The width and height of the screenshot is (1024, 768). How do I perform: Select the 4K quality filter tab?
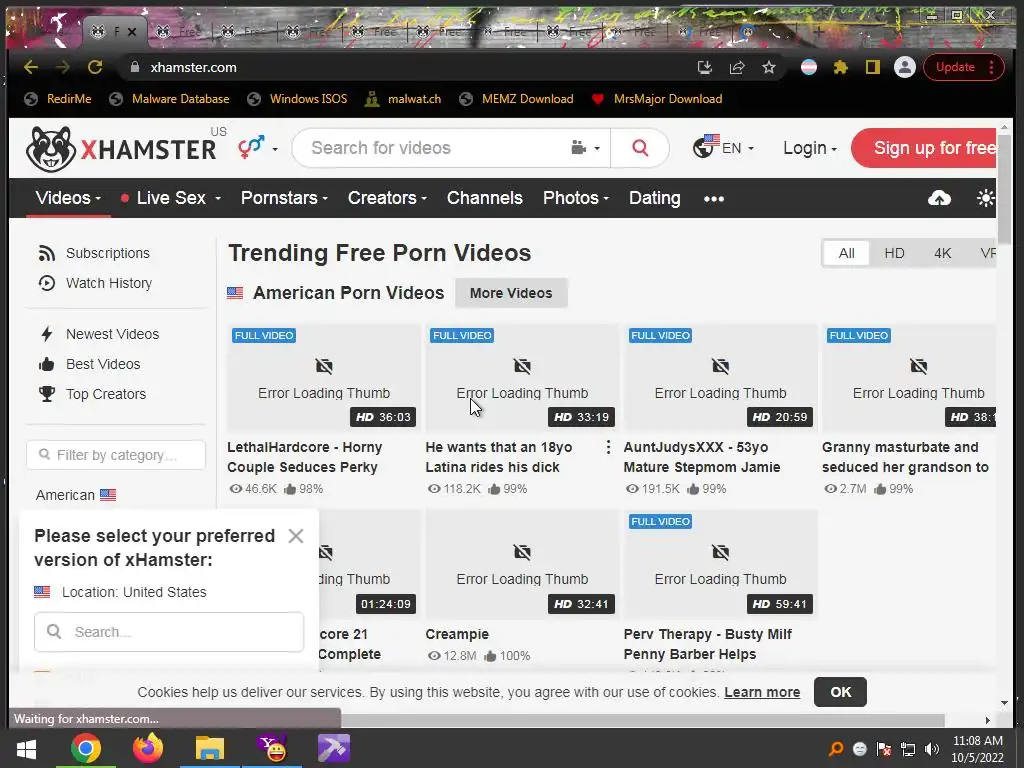click(x=942, y=253)
